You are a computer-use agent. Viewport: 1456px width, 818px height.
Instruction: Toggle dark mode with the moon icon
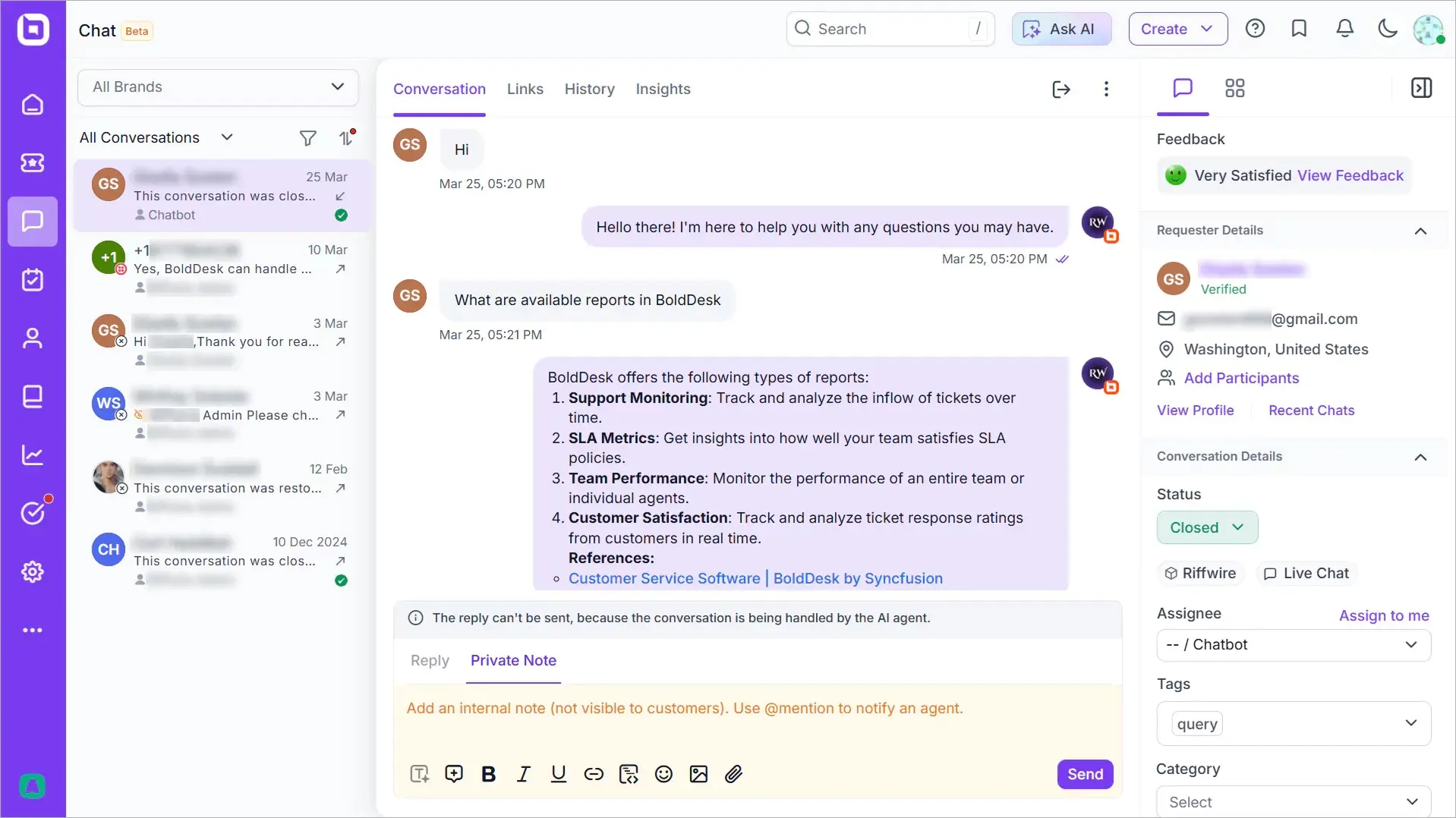click(1388, 29)
